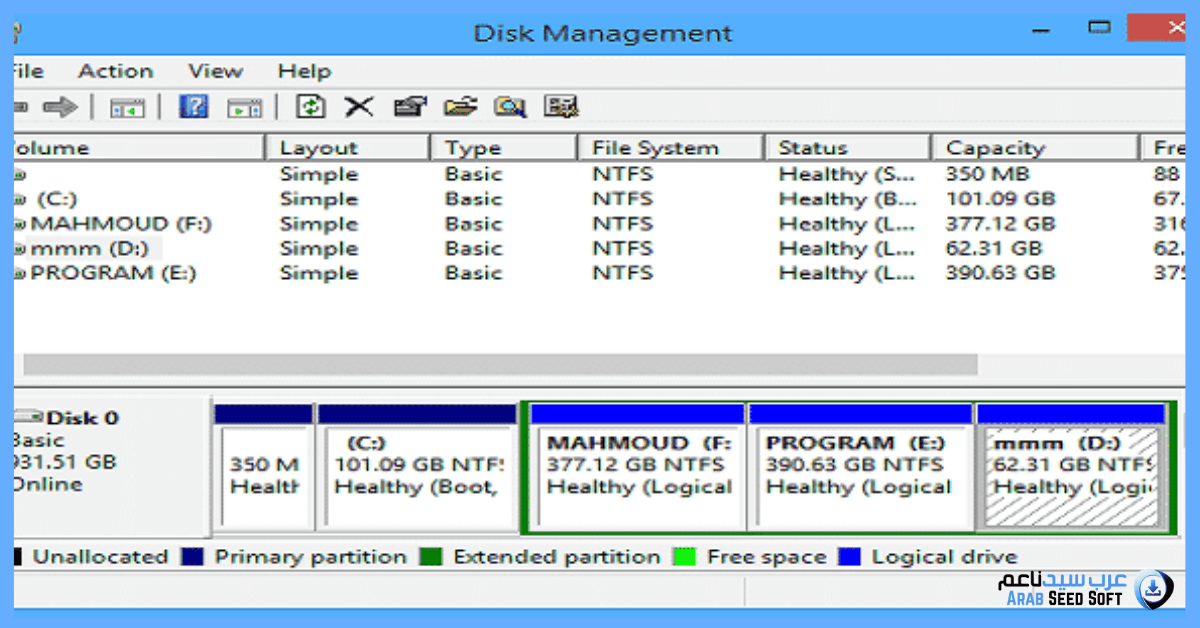1200x628 pixels.
Task: Click the settings list toolbar icon
Action: [x=561, y=107]
